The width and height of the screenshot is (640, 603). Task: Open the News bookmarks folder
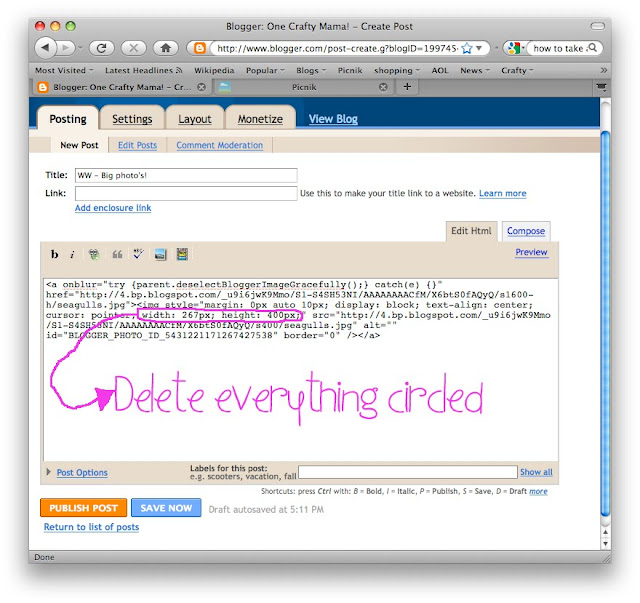pyautogui.click(x=475, y=70)
